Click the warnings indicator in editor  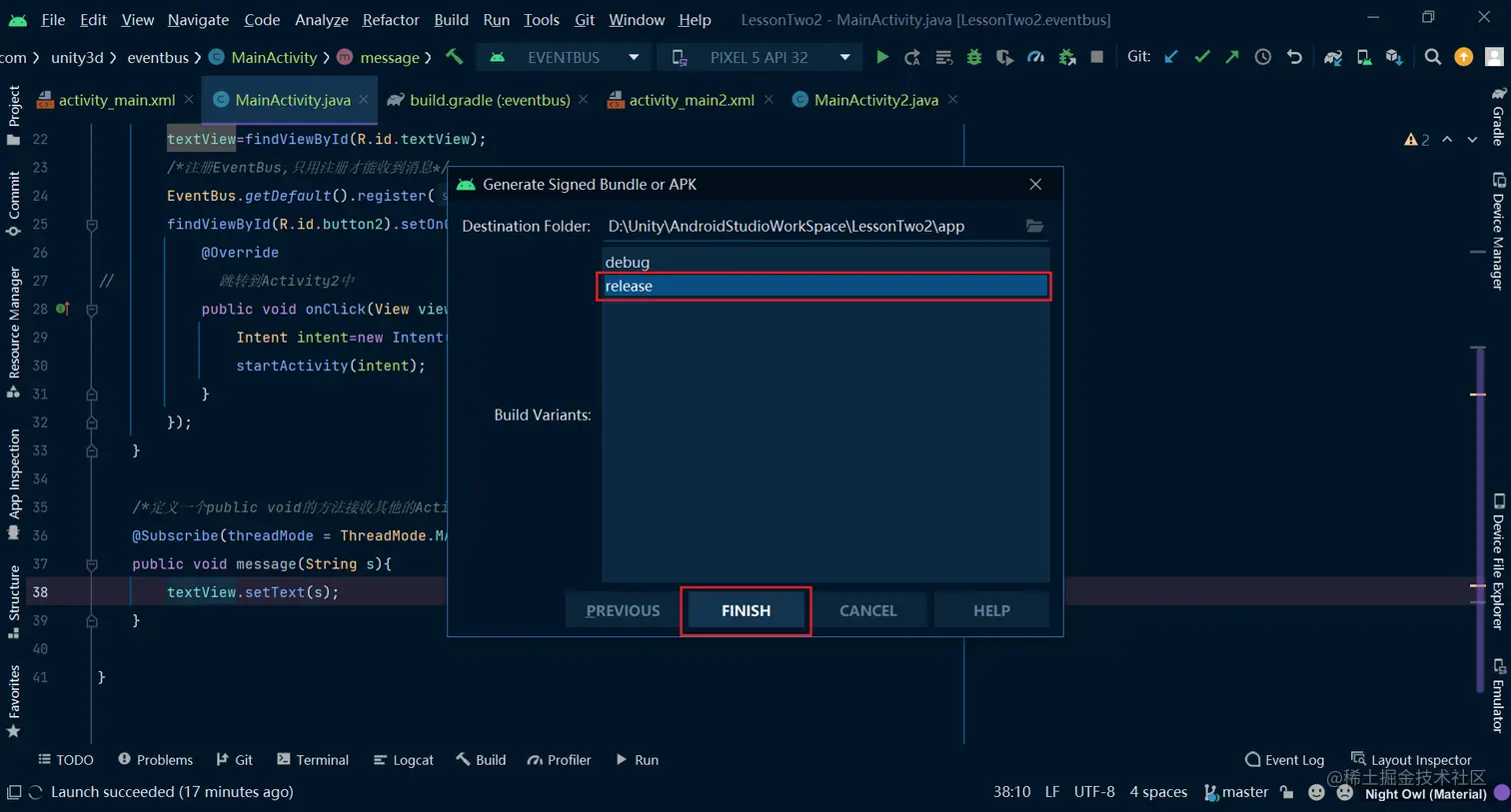(x=1417, y=140)
